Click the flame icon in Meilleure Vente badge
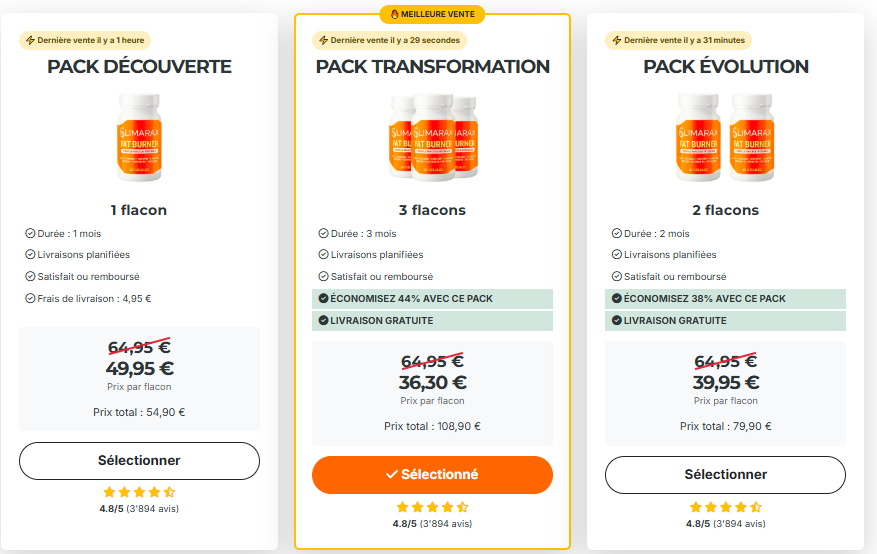This screenshot has width=877, height=554. pyautogui.click(x=393, y=14)
